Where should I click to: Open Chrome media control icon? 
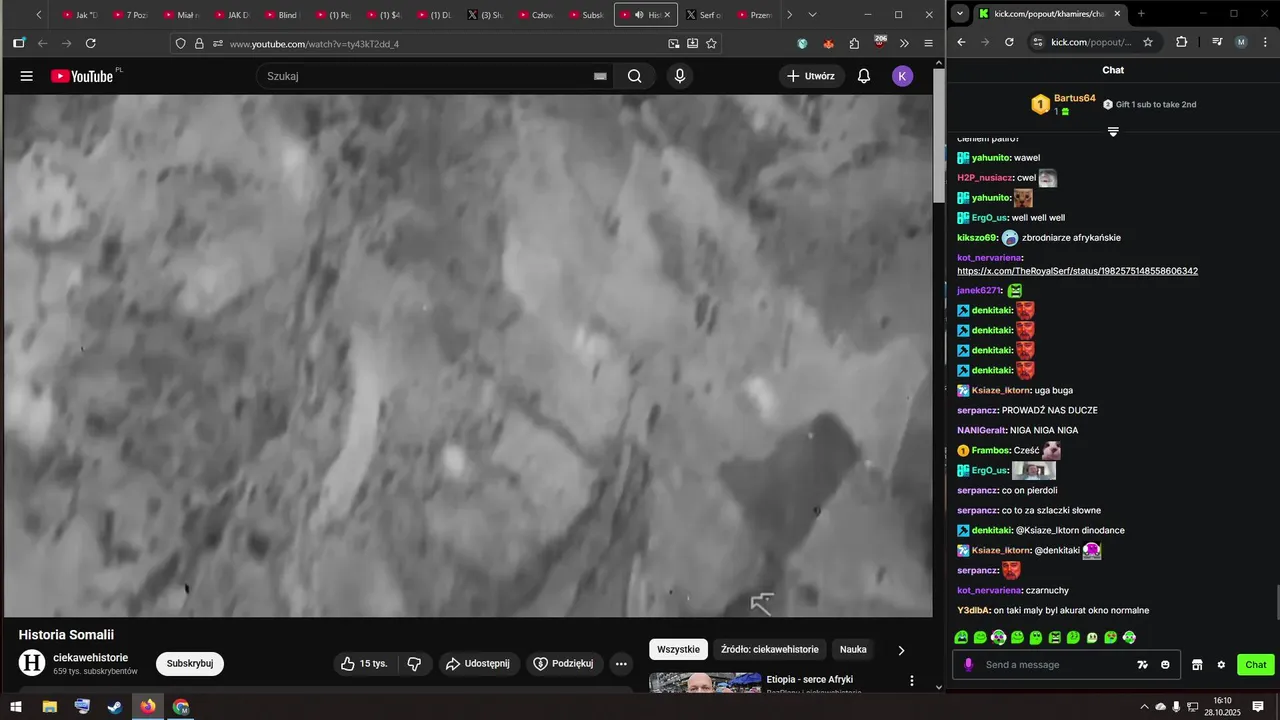point(1217,42)
